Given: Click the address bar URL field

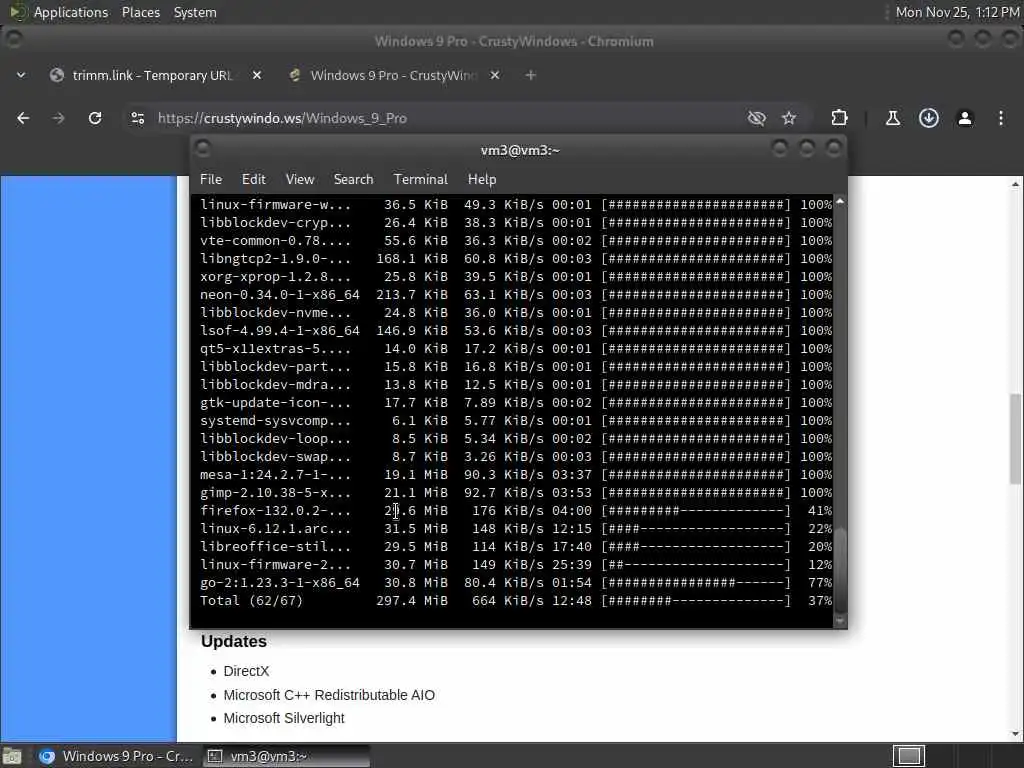Looking at the screenshot, I should 444,118.
